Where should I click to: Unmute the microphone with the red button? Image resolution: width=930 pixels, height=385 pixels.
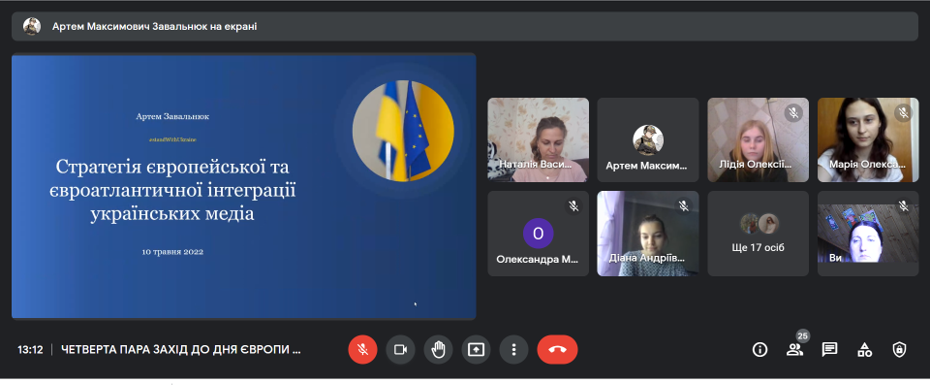click(362, 350)
